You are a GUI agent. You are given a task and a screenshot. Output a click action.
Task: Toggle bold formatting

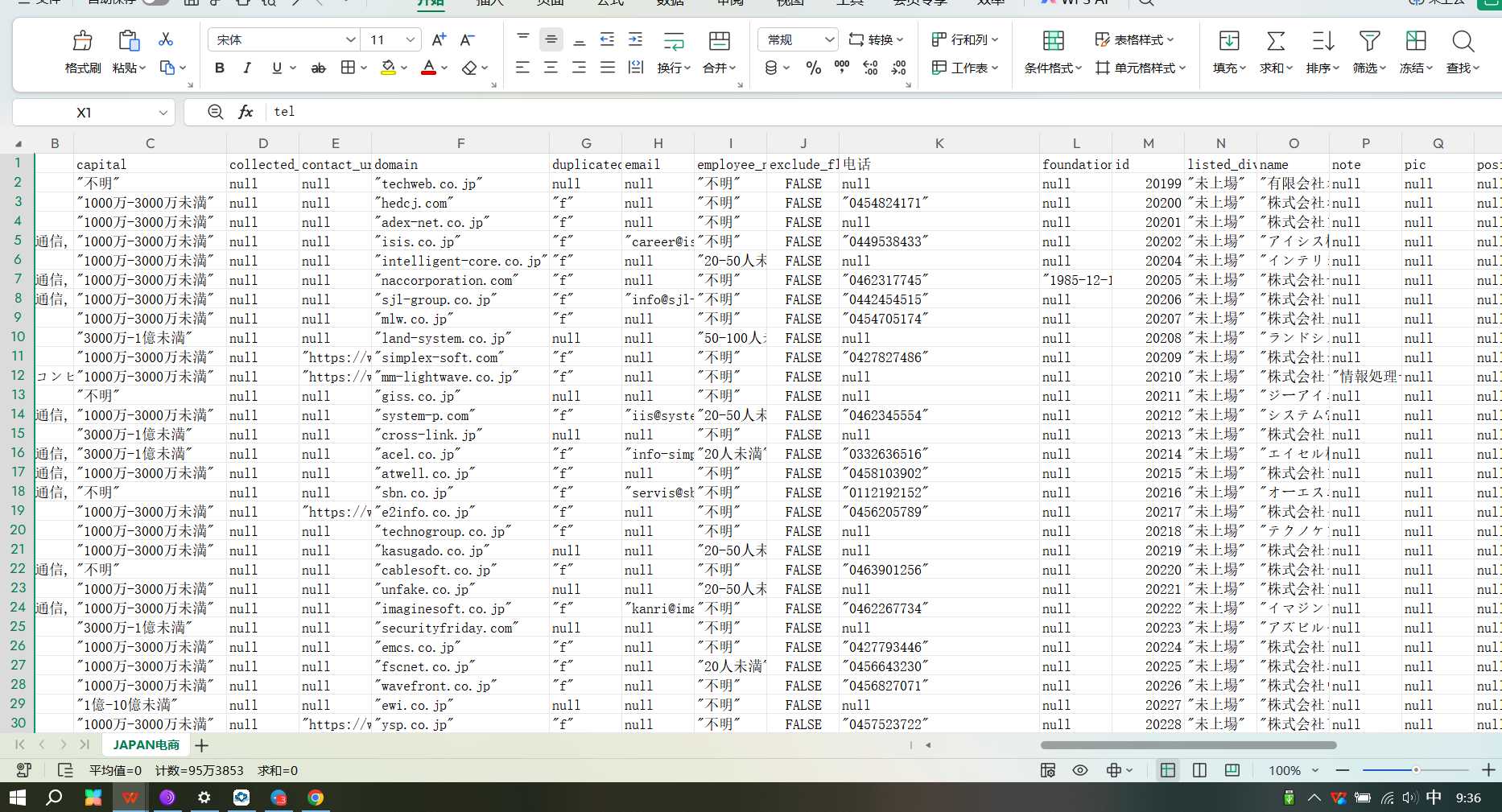click(x=219, y=68)
